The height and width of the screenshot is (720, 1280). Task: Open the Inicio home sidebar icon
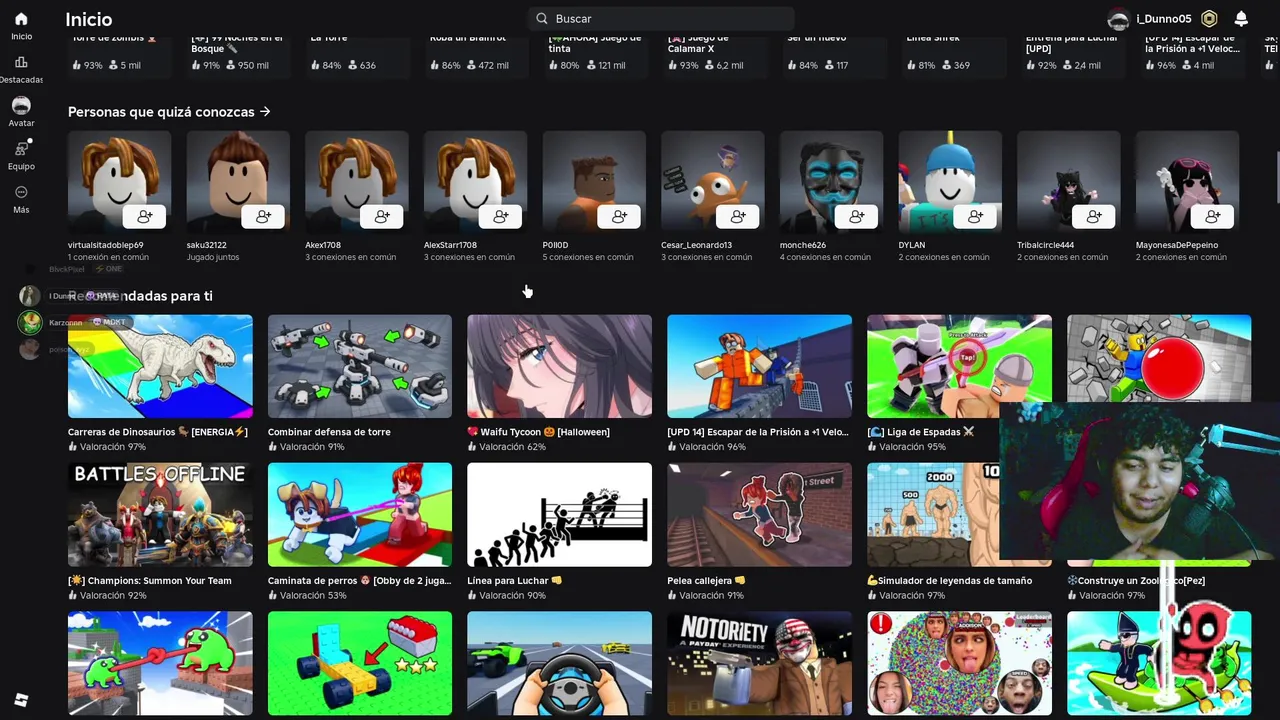(21, 19)
